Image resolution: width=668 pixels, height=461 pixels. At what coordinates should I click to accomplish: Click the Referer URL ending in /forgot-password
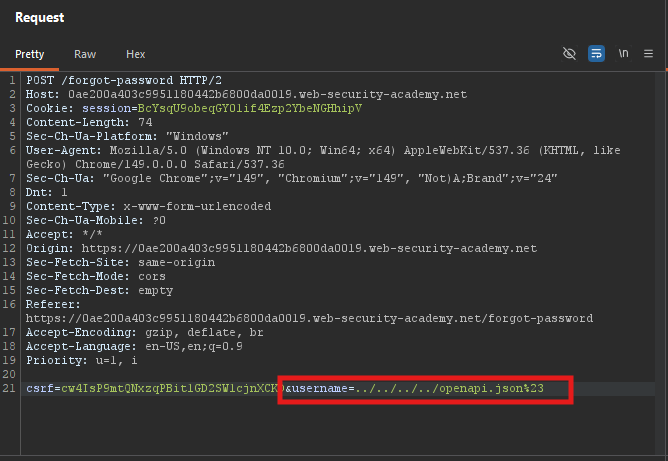pos(309,318)
